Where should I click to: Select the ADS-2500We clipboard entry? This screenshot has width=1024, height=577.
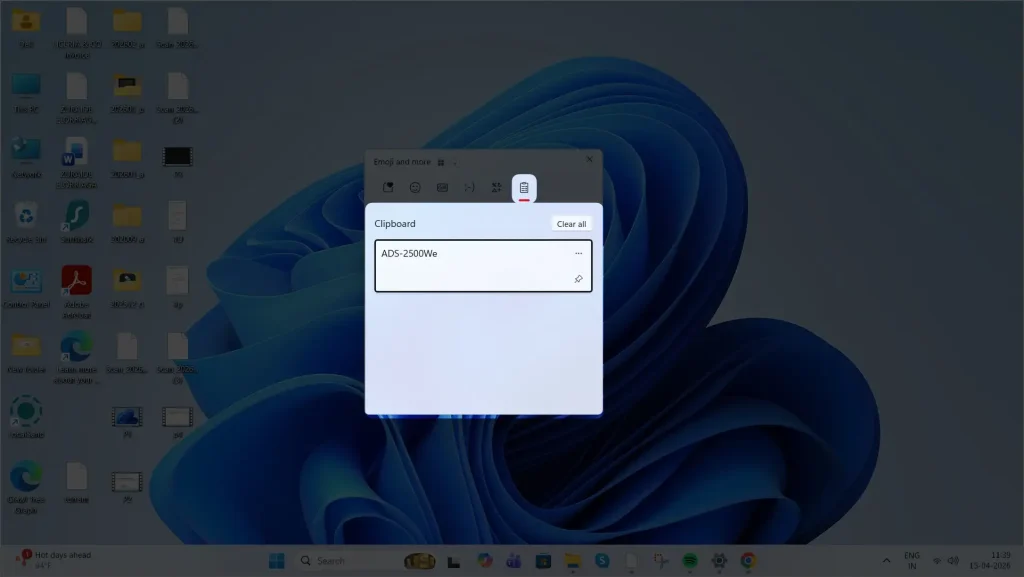pos(470,265)
